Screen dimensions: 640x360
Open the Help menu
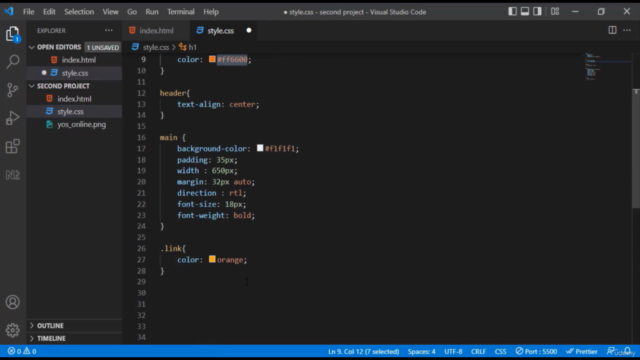211,12
